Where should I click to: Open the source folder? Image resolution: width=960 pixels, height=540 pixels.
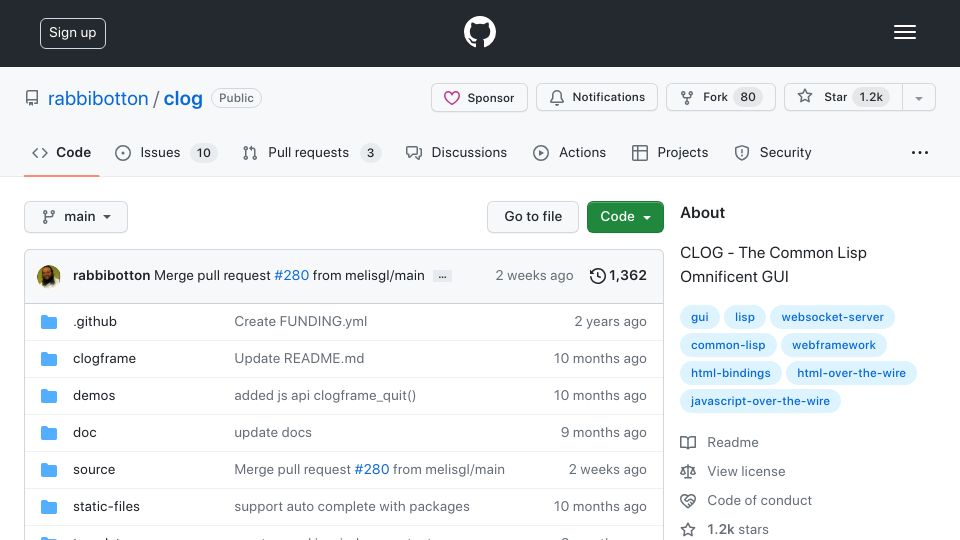(94, 470)
